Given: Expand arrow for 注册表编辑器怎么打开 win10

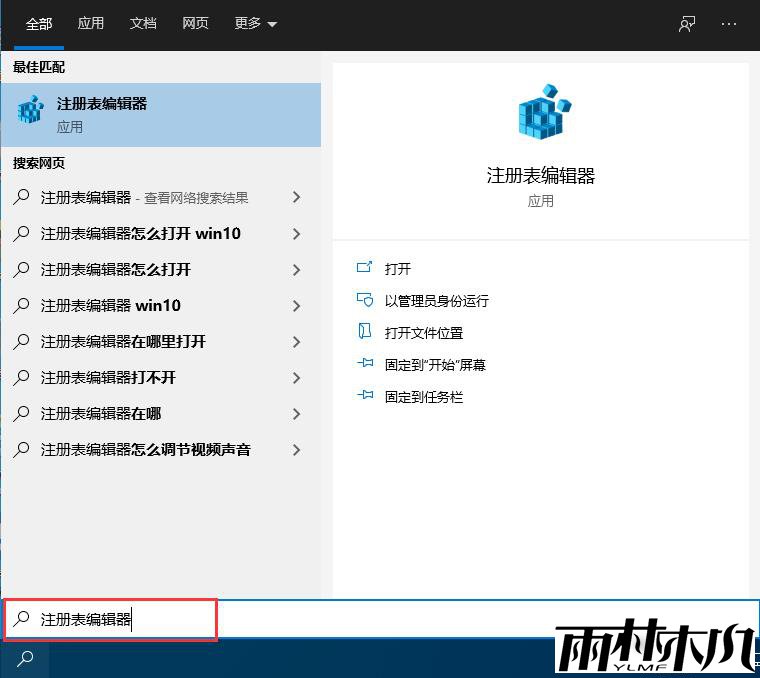Looking at the screenshot, I should pos(296,234).
